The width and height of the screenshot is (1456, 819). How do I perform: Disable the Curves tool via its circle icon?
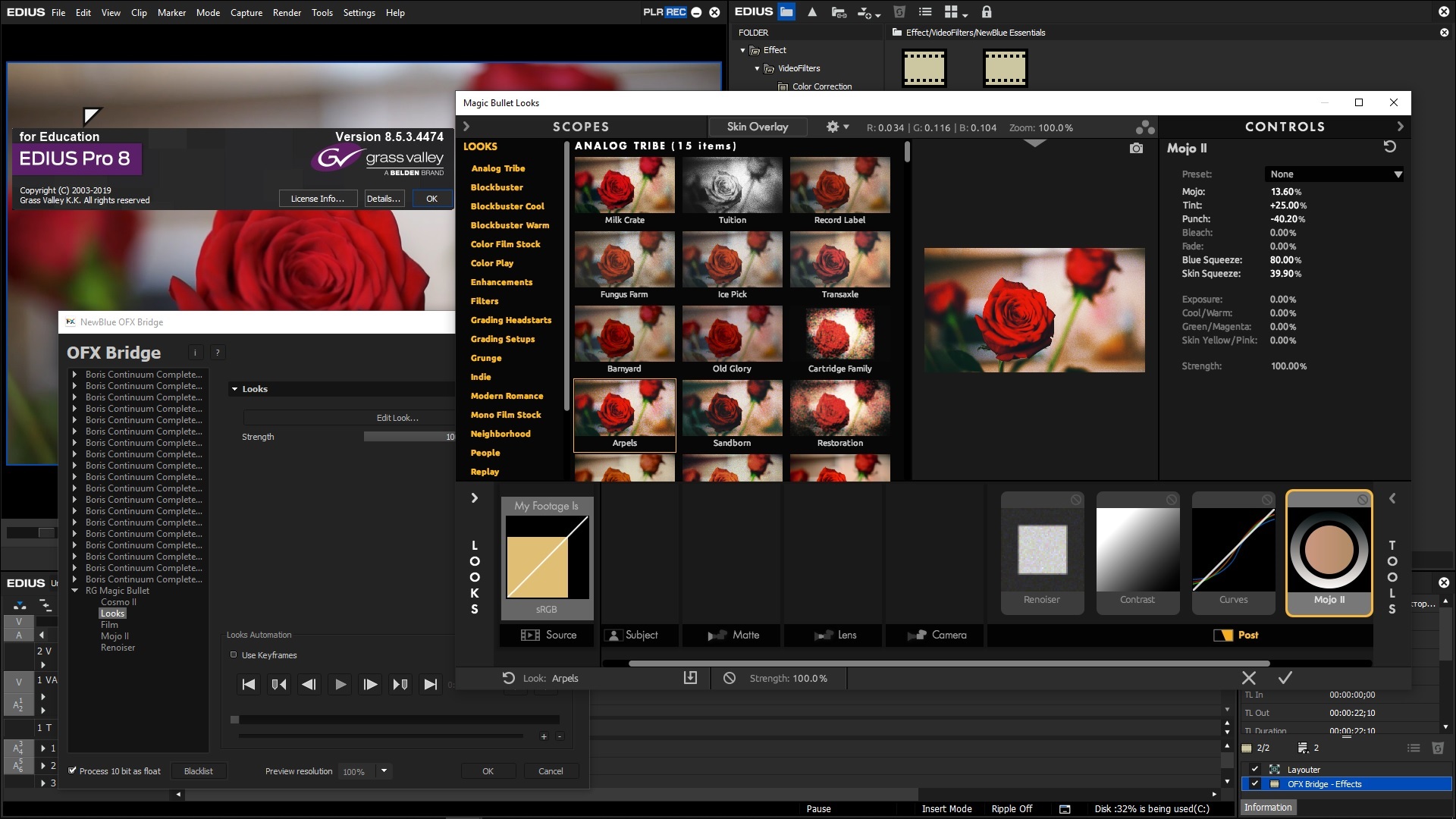[x=1267, y=500]
